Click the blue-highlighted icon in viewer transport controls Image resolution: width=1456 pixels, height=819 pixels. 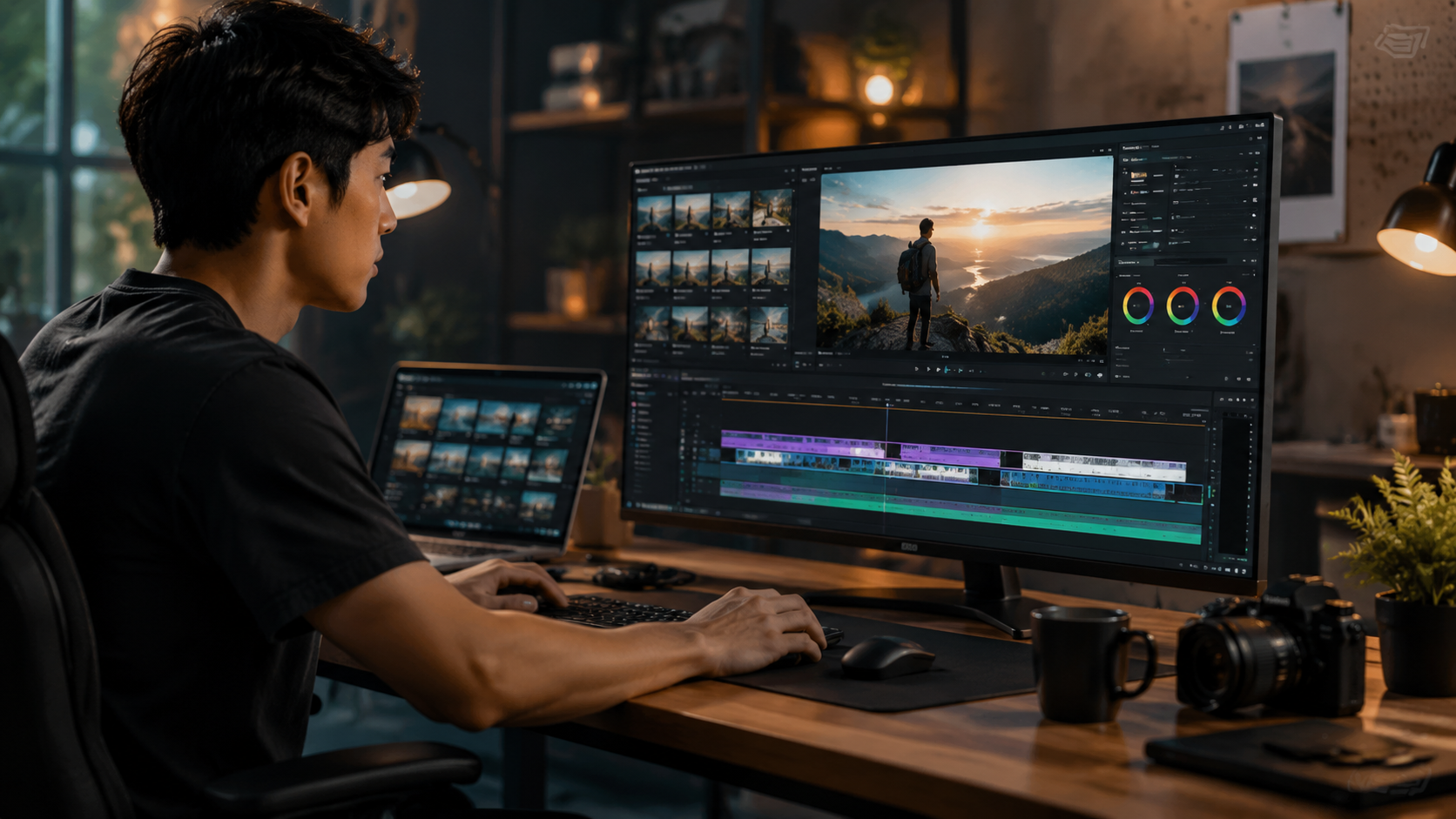(947, 370)
